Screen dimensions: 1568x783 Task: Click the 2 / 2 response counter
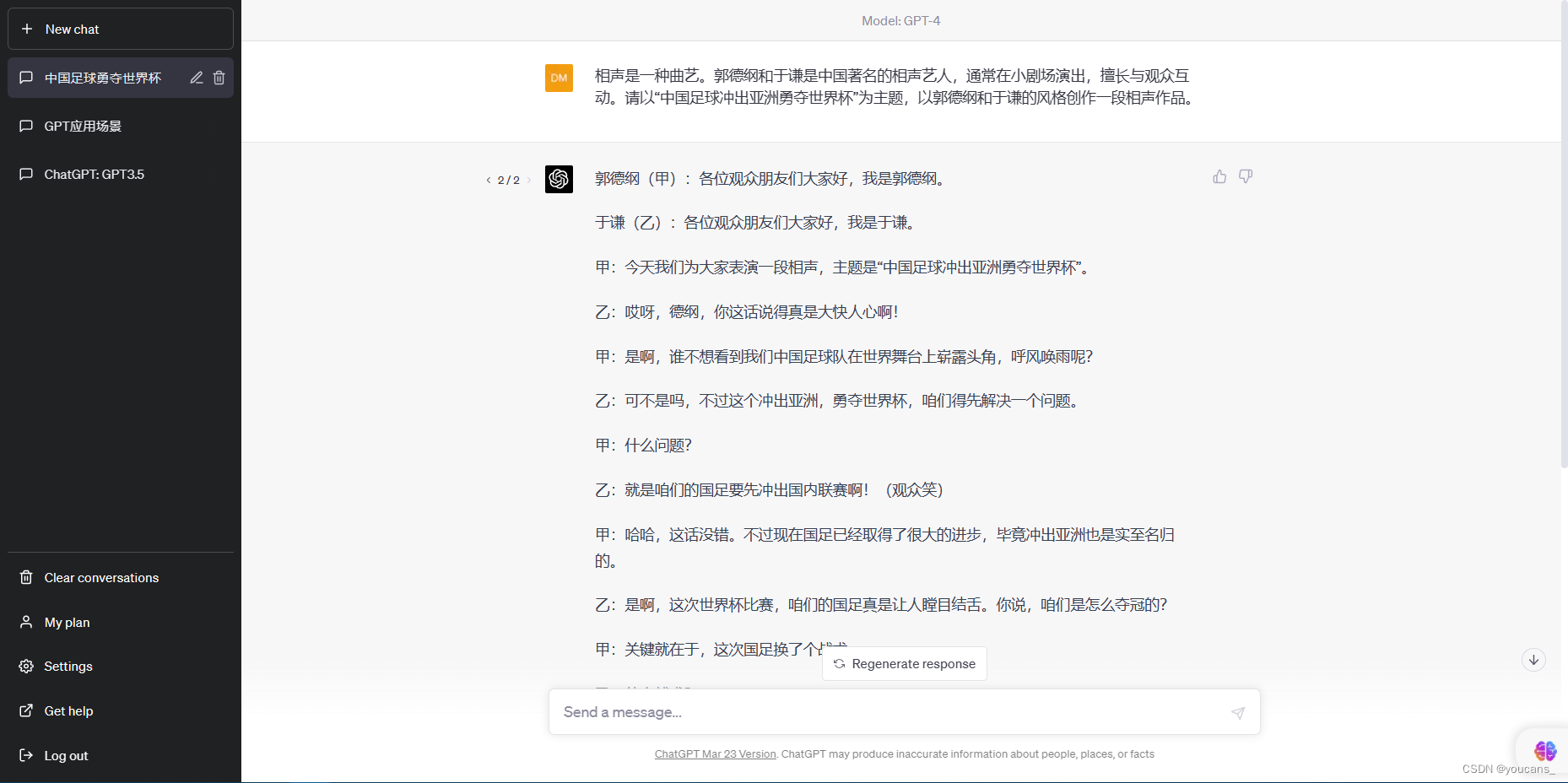[x=509, y=180]
